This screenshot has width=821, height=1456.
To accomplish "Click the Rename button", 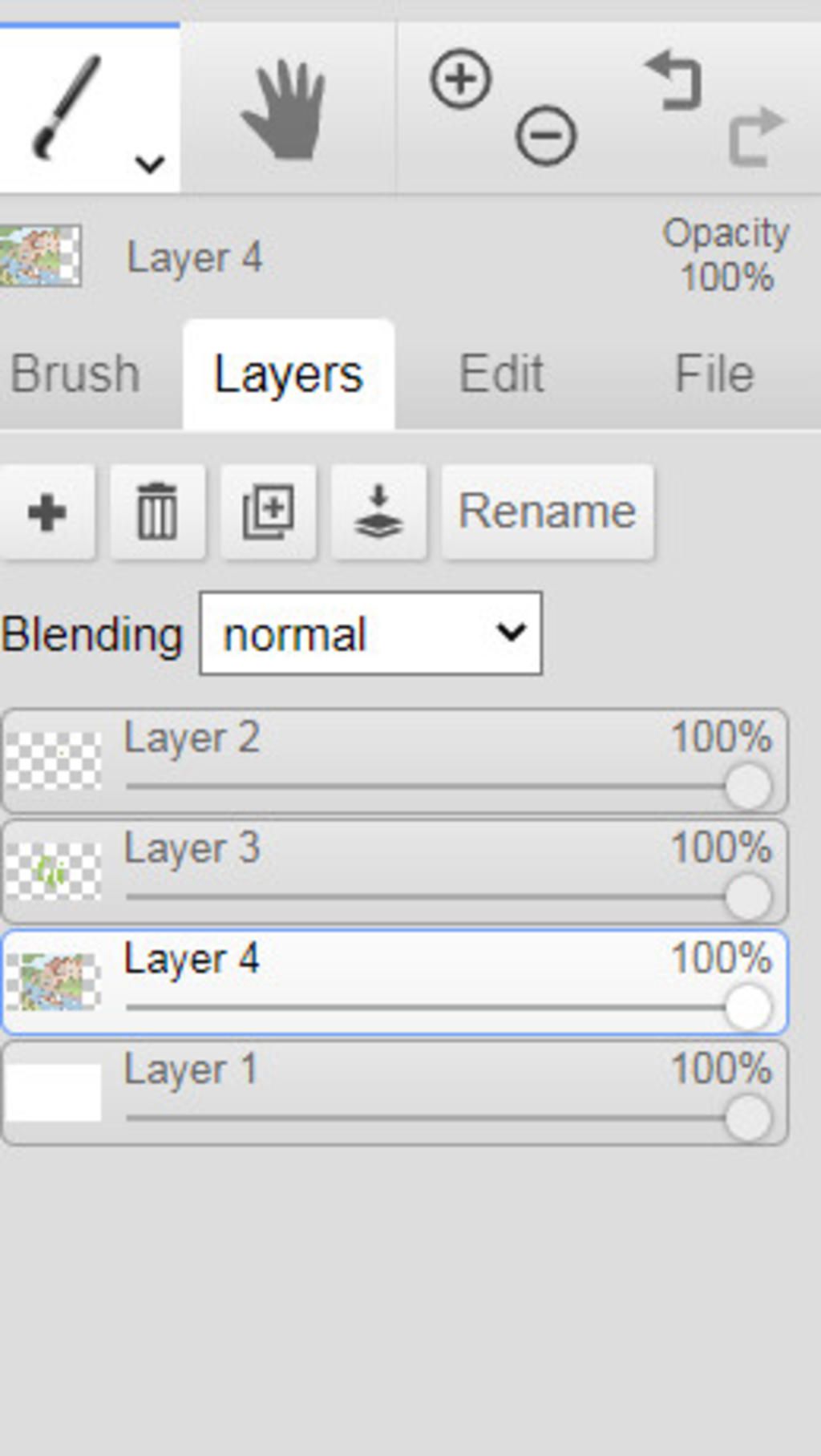I will pyautogui.click(x=548, y=512).
